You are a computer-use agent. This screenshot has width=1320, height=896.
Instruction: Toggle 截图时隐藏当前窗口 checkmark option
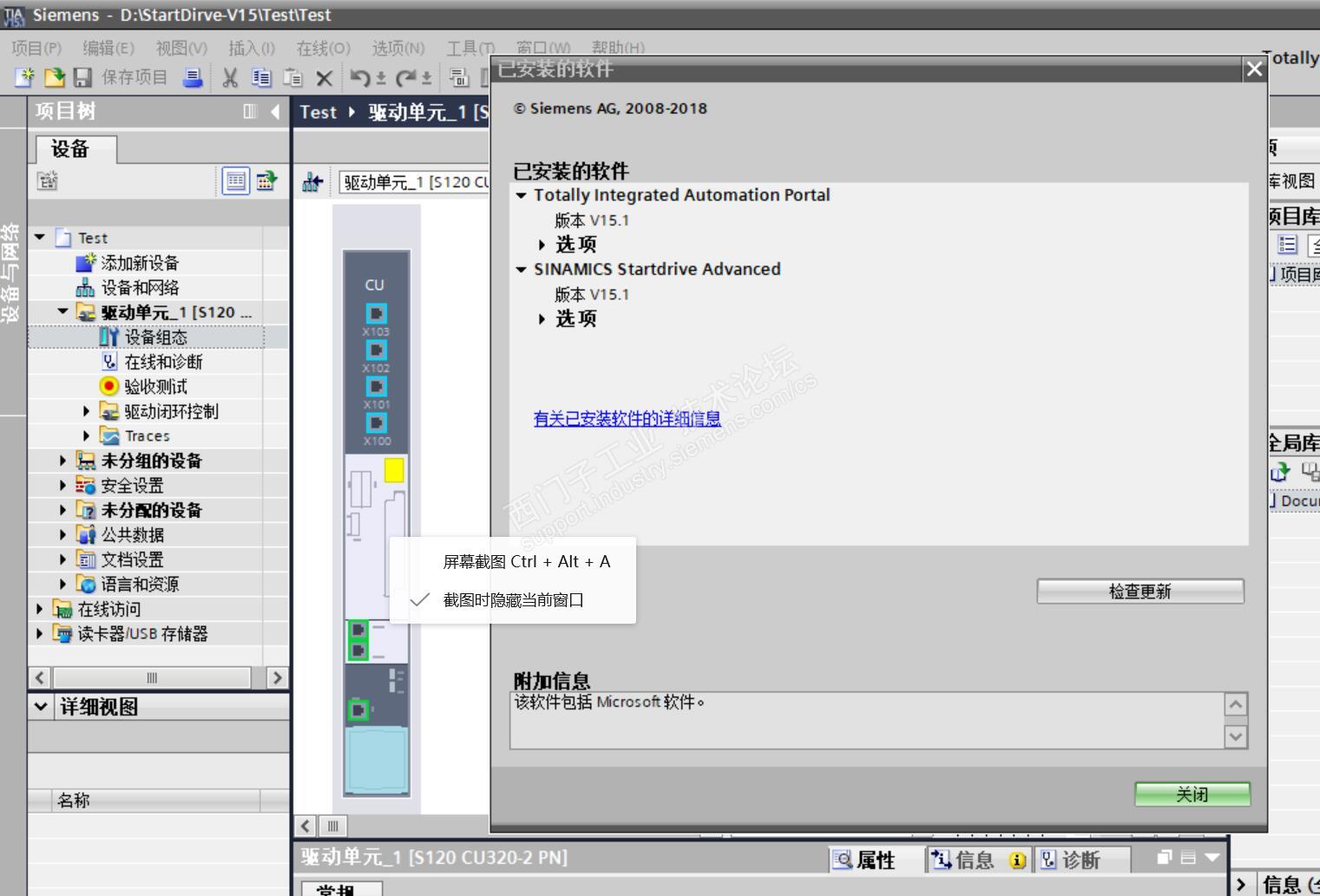coord(513,600)
